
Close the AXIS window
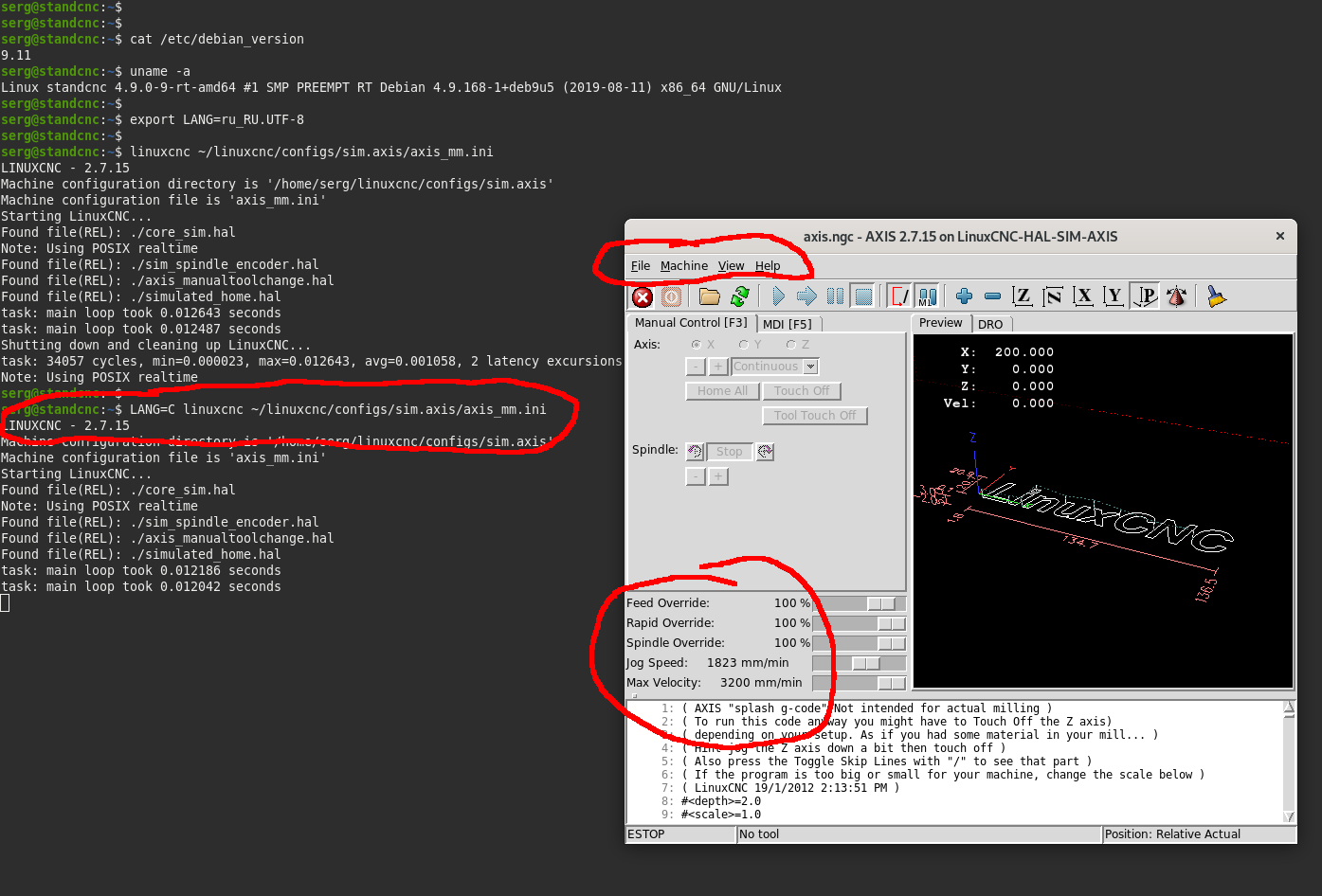point(1280,236)
